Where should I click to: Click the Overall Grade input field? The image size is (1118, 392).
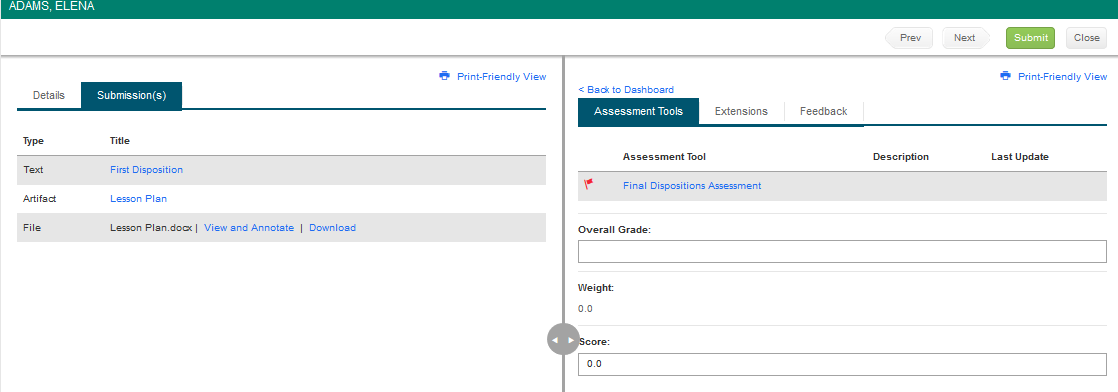[842, 252]
